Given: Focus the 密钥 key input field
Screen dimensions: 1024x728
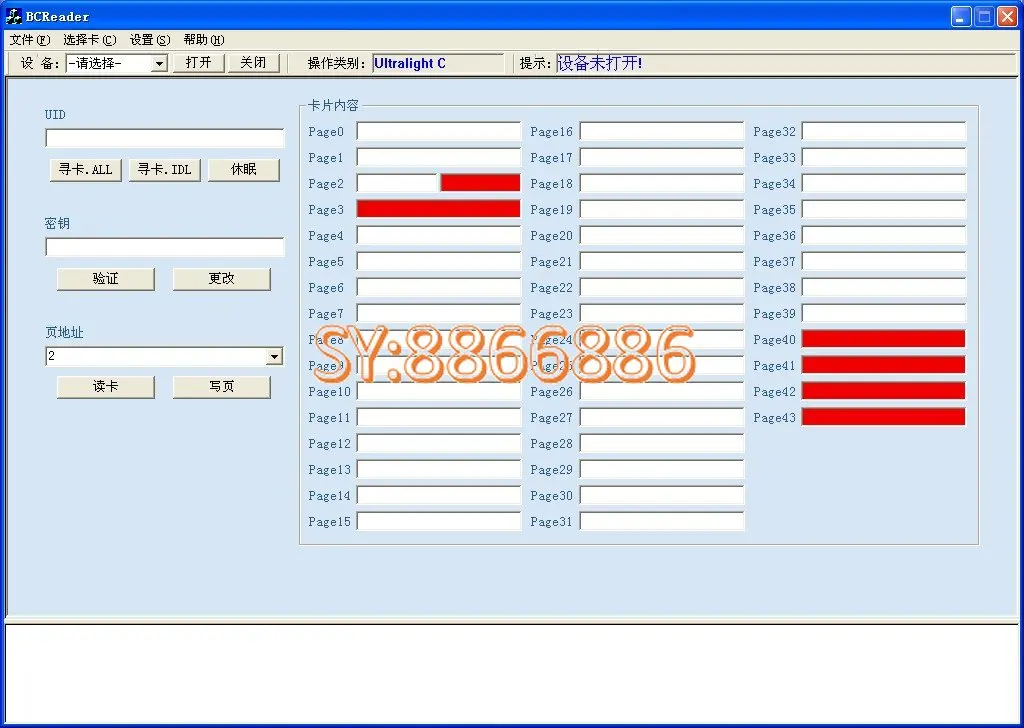Looking at the screenshot, I should pyautogui.click(x=165, y=247).
